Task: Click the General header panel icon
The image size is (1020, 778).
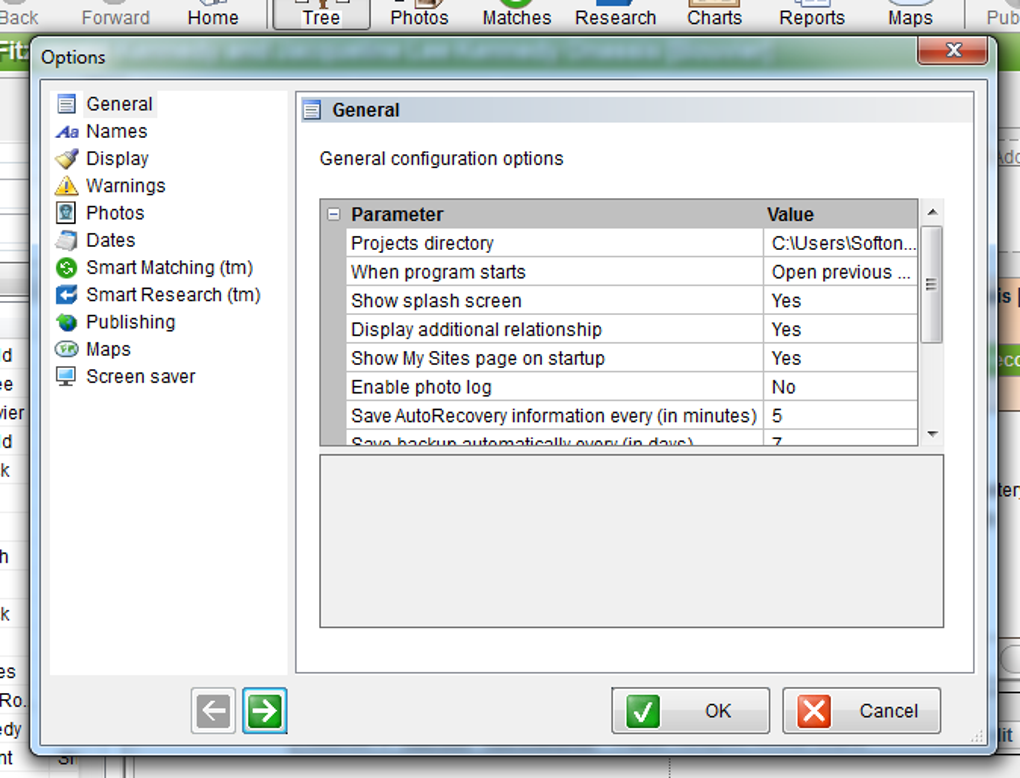Action: coord(312,111)
